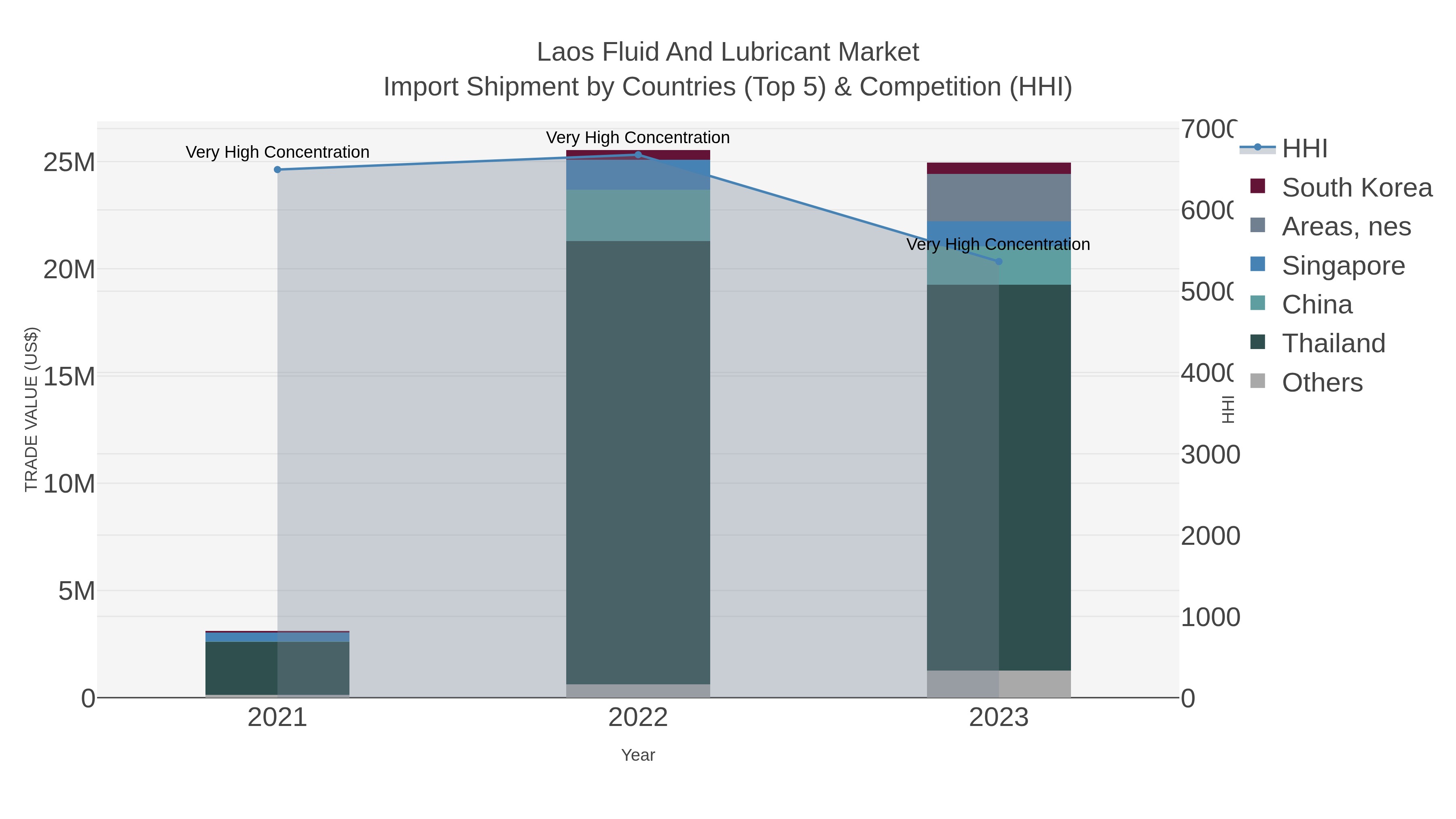
Task: Click the 25M y-axis tick label
Action: tap(70, 163)
